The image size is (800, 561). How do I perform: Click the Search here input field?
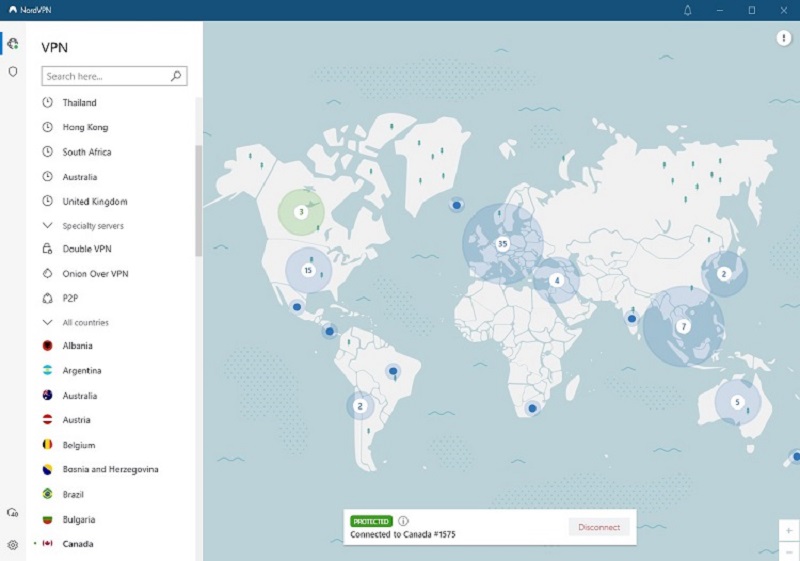(x=114, y=76)
